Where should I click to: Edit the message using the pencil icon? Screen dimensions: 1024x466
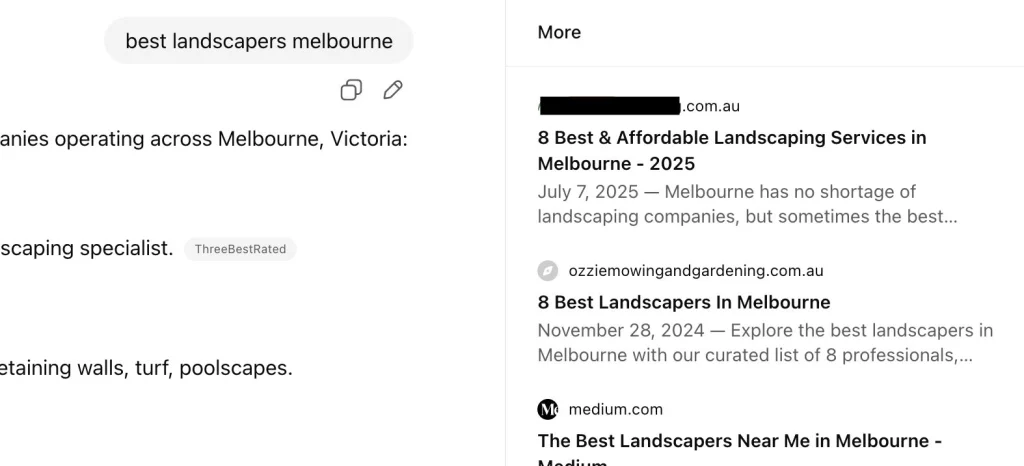(x=393, y=91)
